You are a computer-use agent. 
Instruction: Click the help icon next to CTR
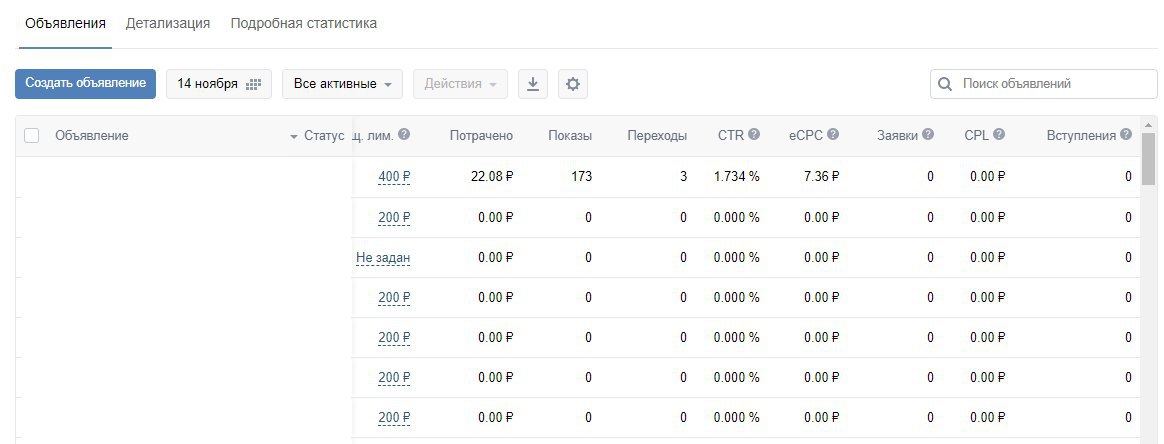click(754, 134)
